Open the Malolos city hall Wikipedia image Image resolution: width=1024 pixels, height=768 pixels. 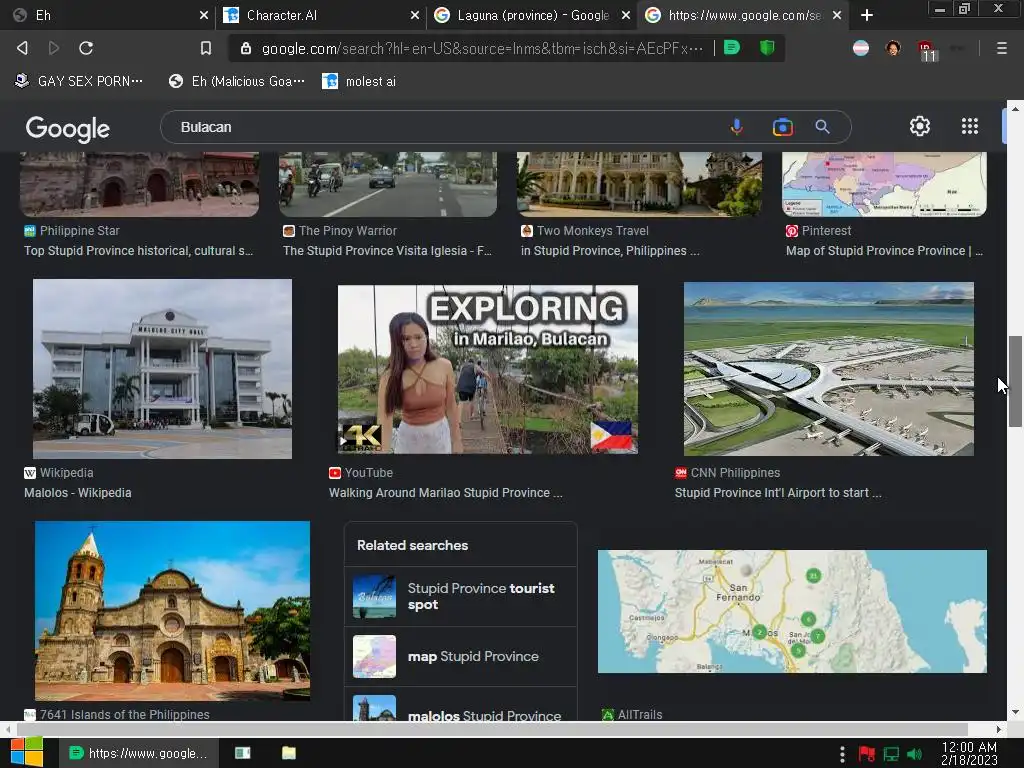click(x=163, y=369)
